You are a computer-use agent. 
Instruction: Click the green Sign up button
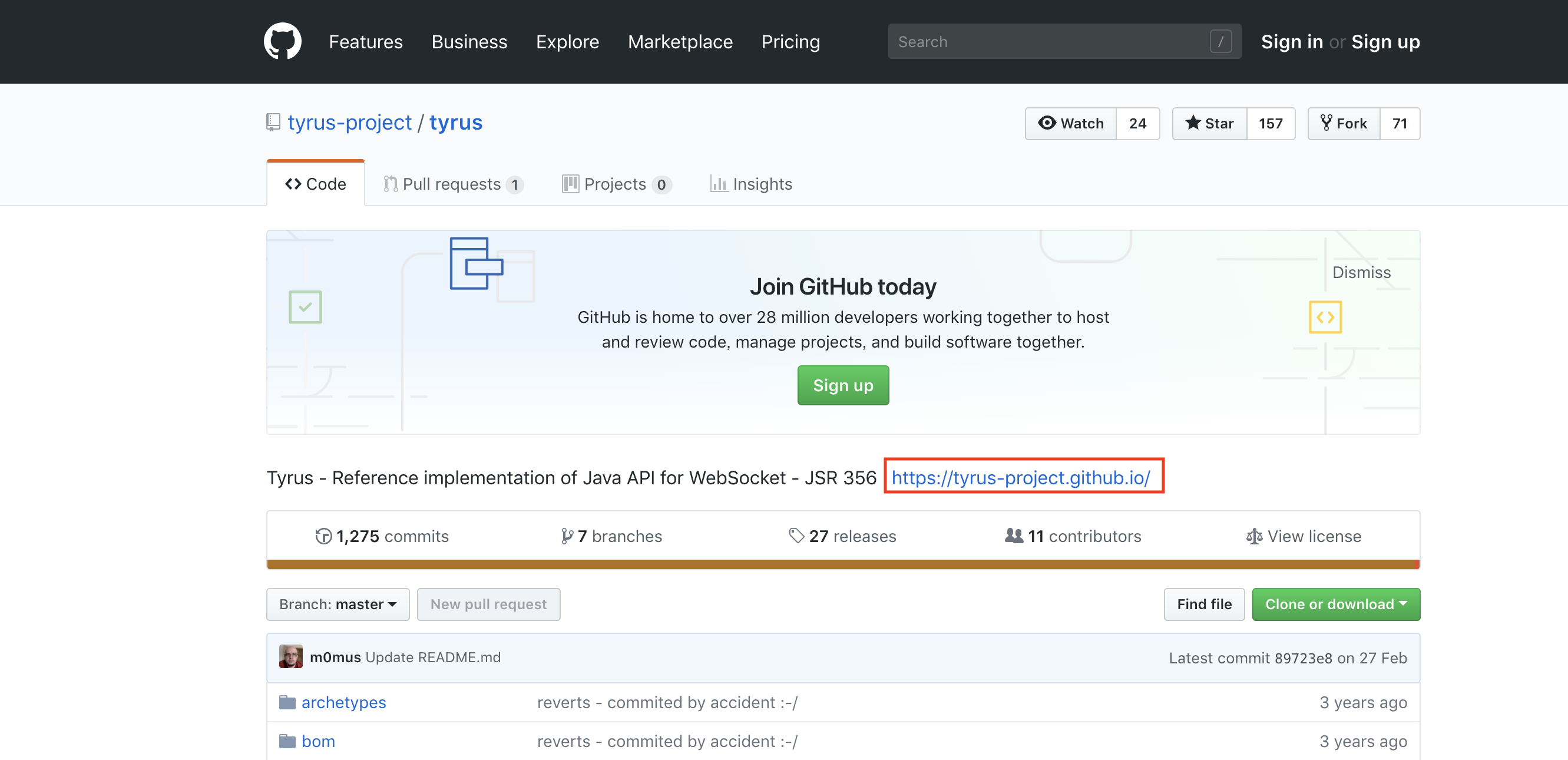pyautogui.click(x=843, y=385)
